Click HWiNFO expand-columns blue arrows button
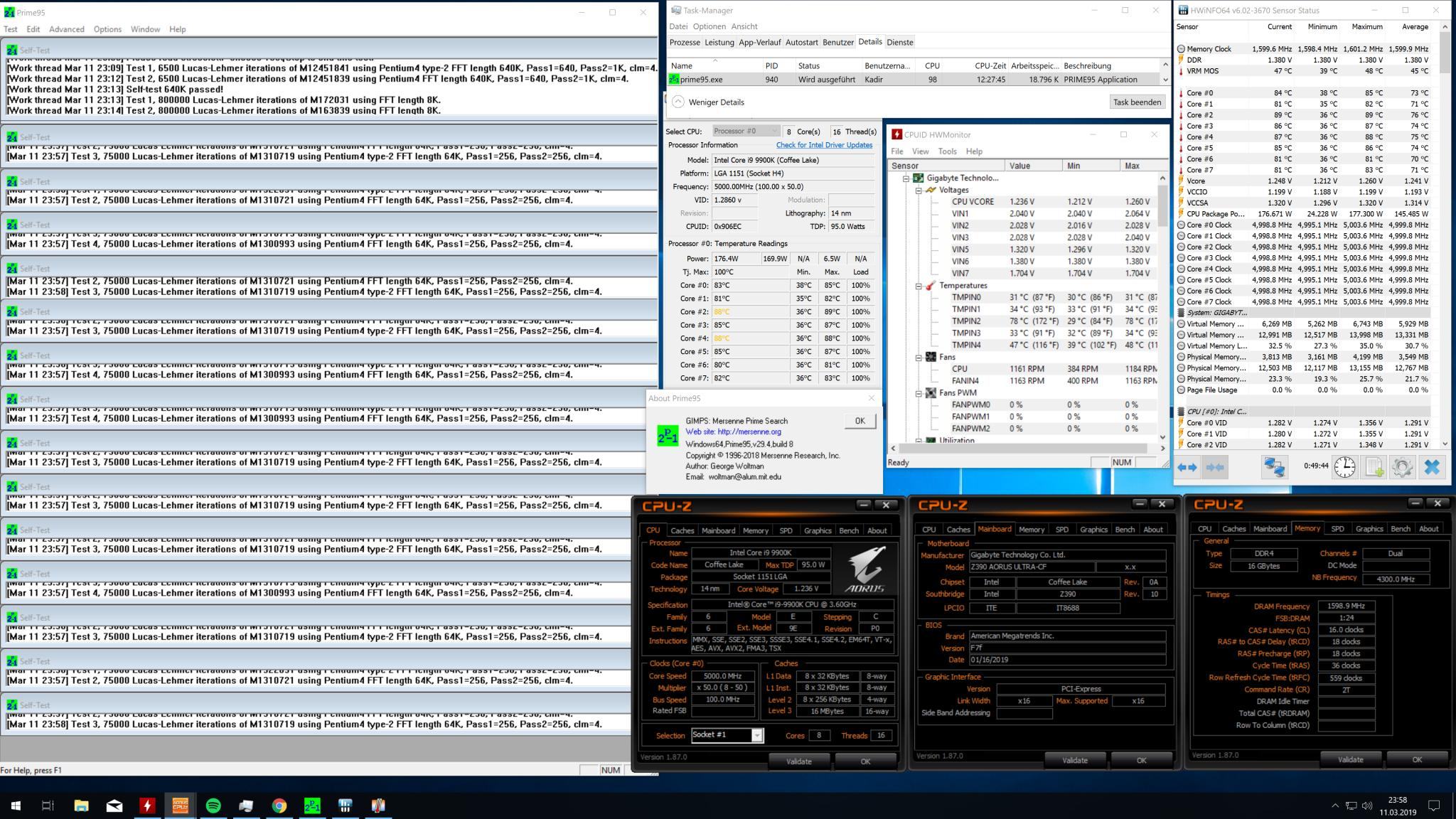The height and width of the screenshot is (819, 1456). [x=1187, y=467]
